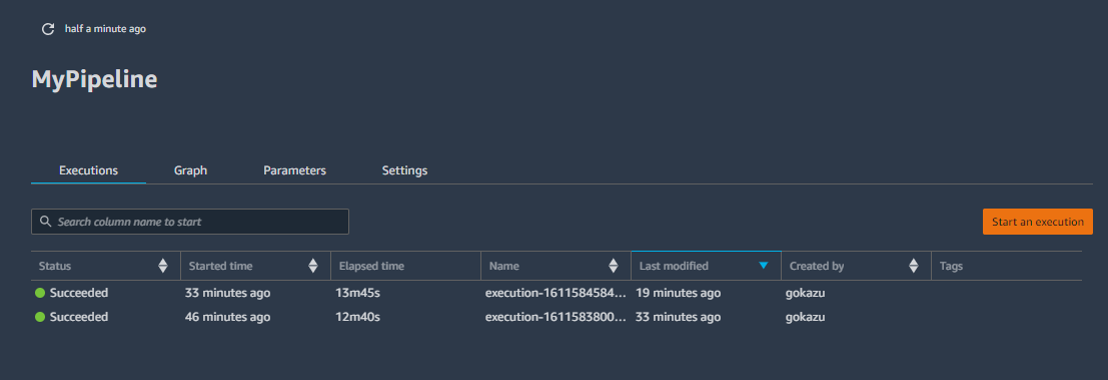The height and width of the screenshot is (380, 1108).
Task: Focus the search column name field
Action: tap(190, 222)
